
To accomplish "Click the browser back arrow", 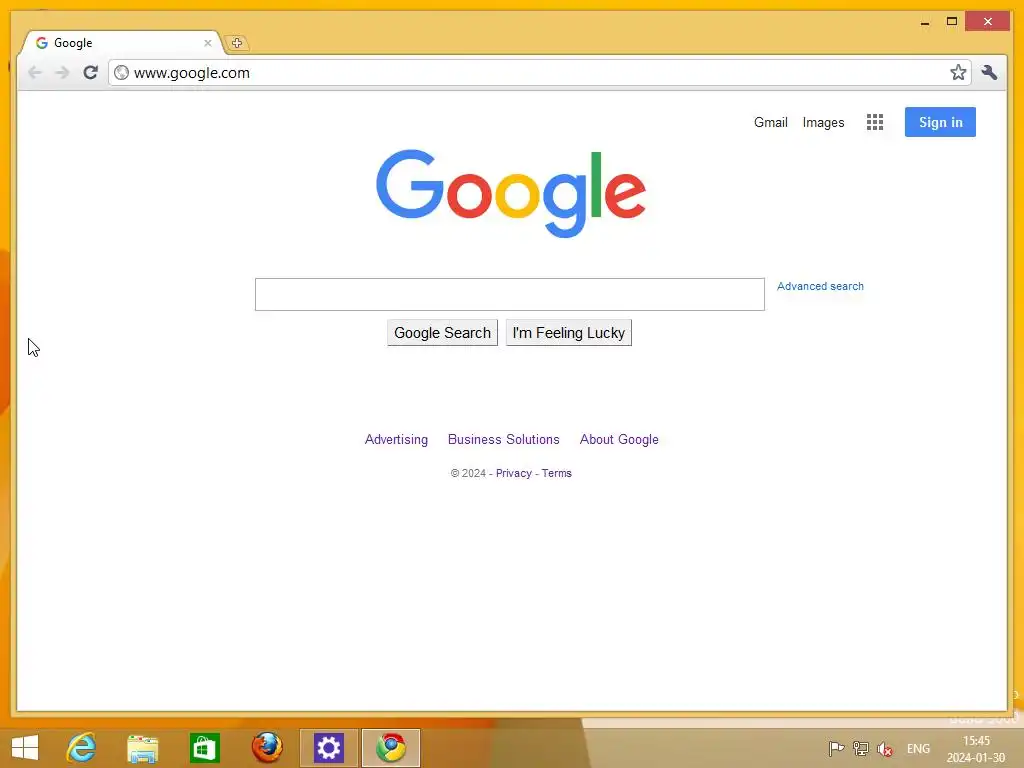I will 35,72.
